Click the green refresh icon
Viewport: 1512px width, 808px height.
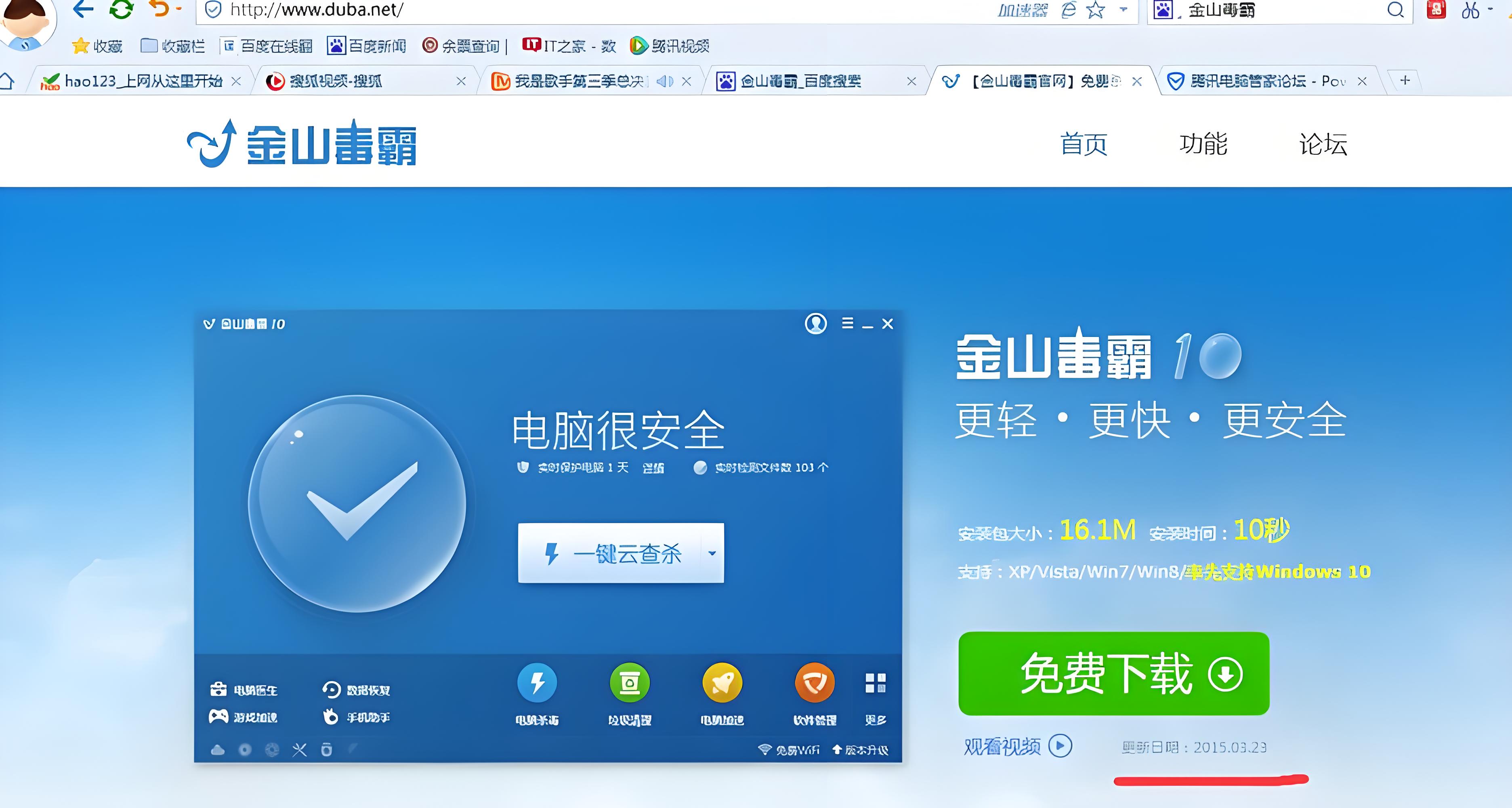point(122,9)
